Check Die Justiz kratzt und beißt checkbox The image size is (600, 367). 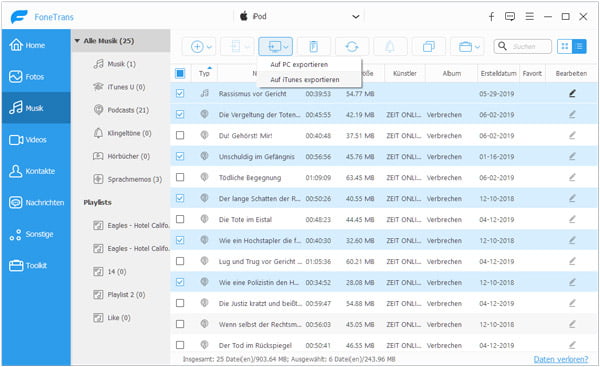point(180,303)
